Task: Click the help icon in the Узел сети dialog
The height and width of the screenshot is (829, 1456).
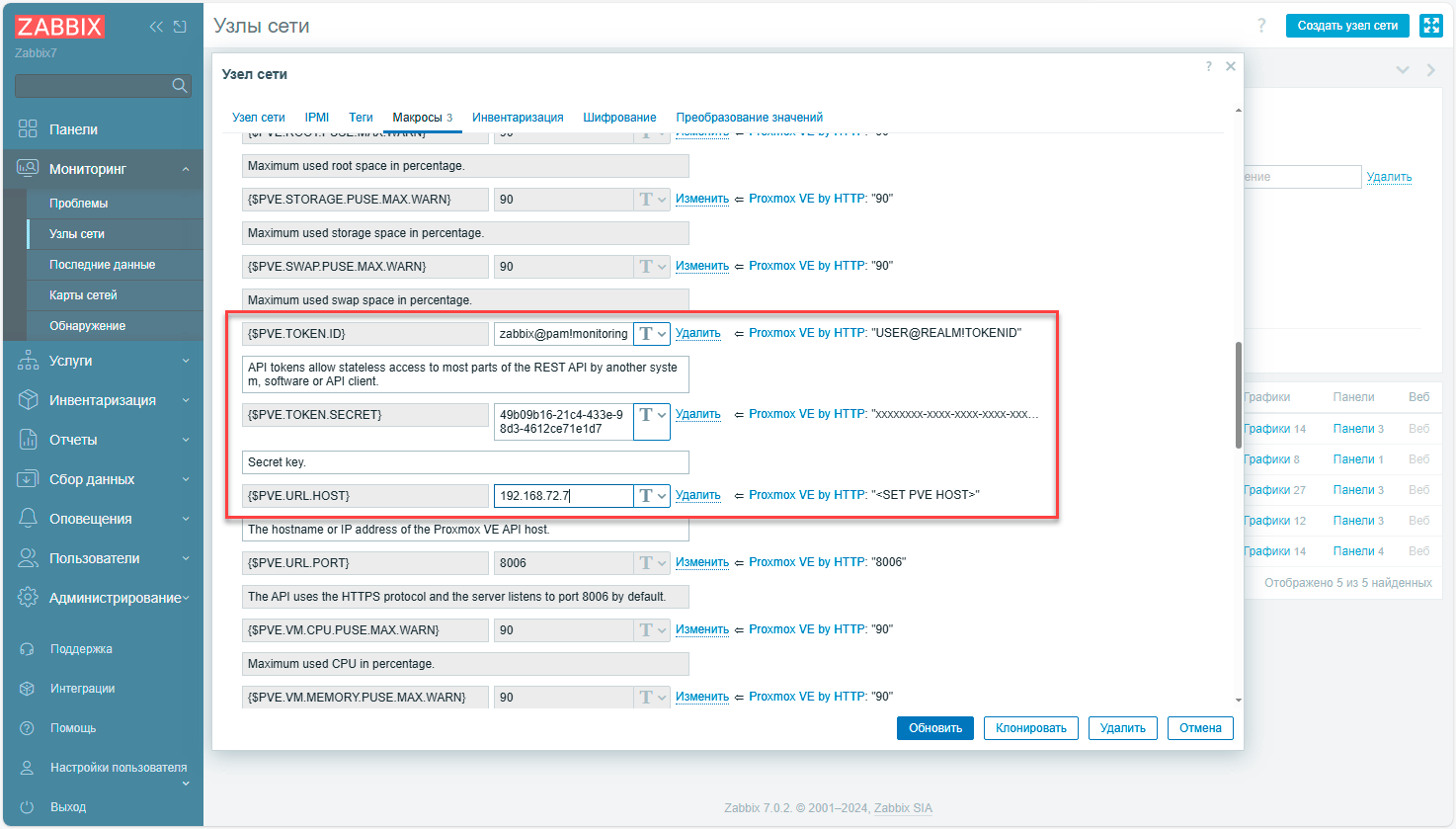Action: (x=1208, y=66)
